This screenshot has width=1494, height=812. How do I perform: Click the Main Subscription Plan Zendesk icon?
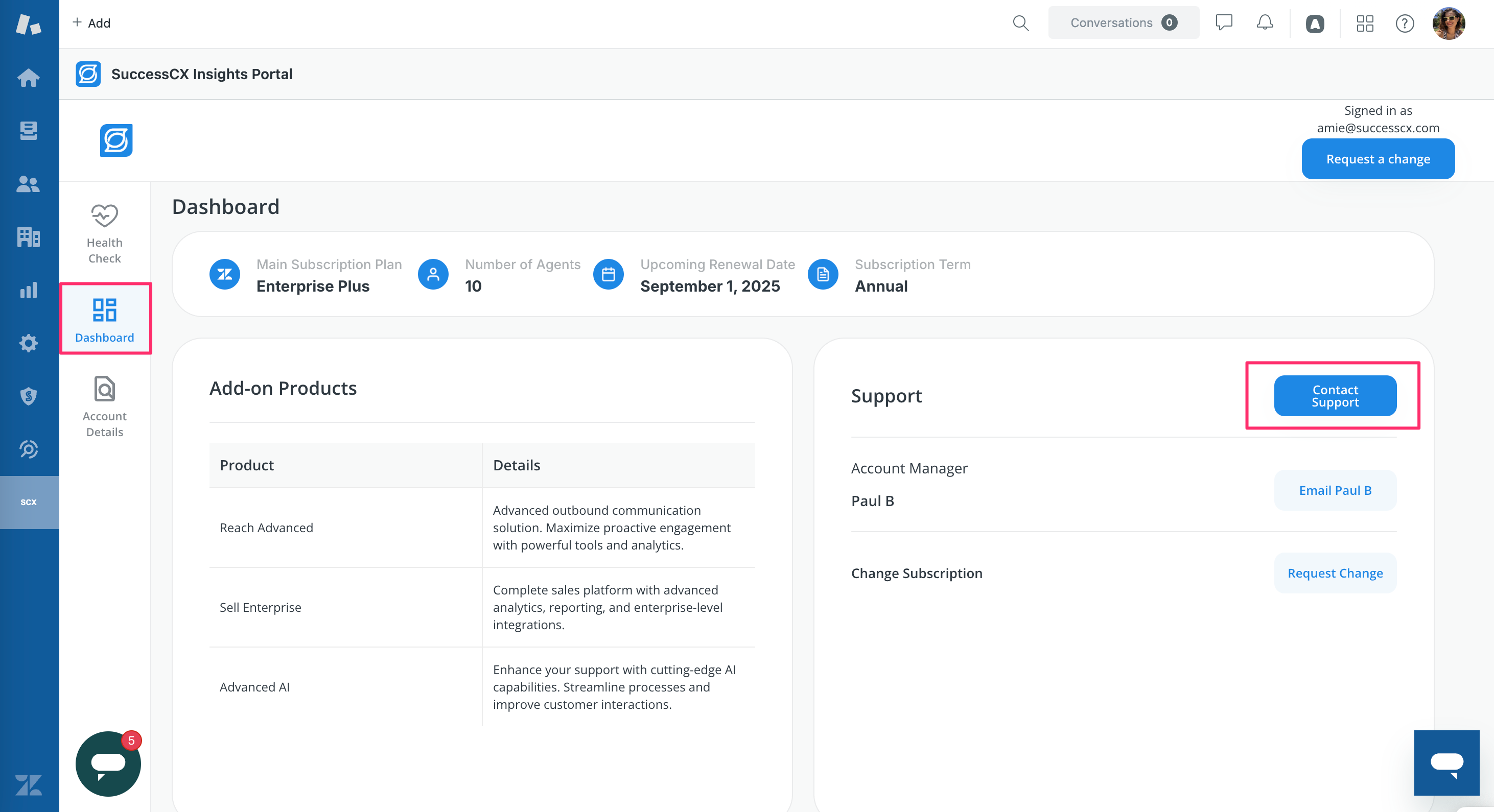pos(224,274)
